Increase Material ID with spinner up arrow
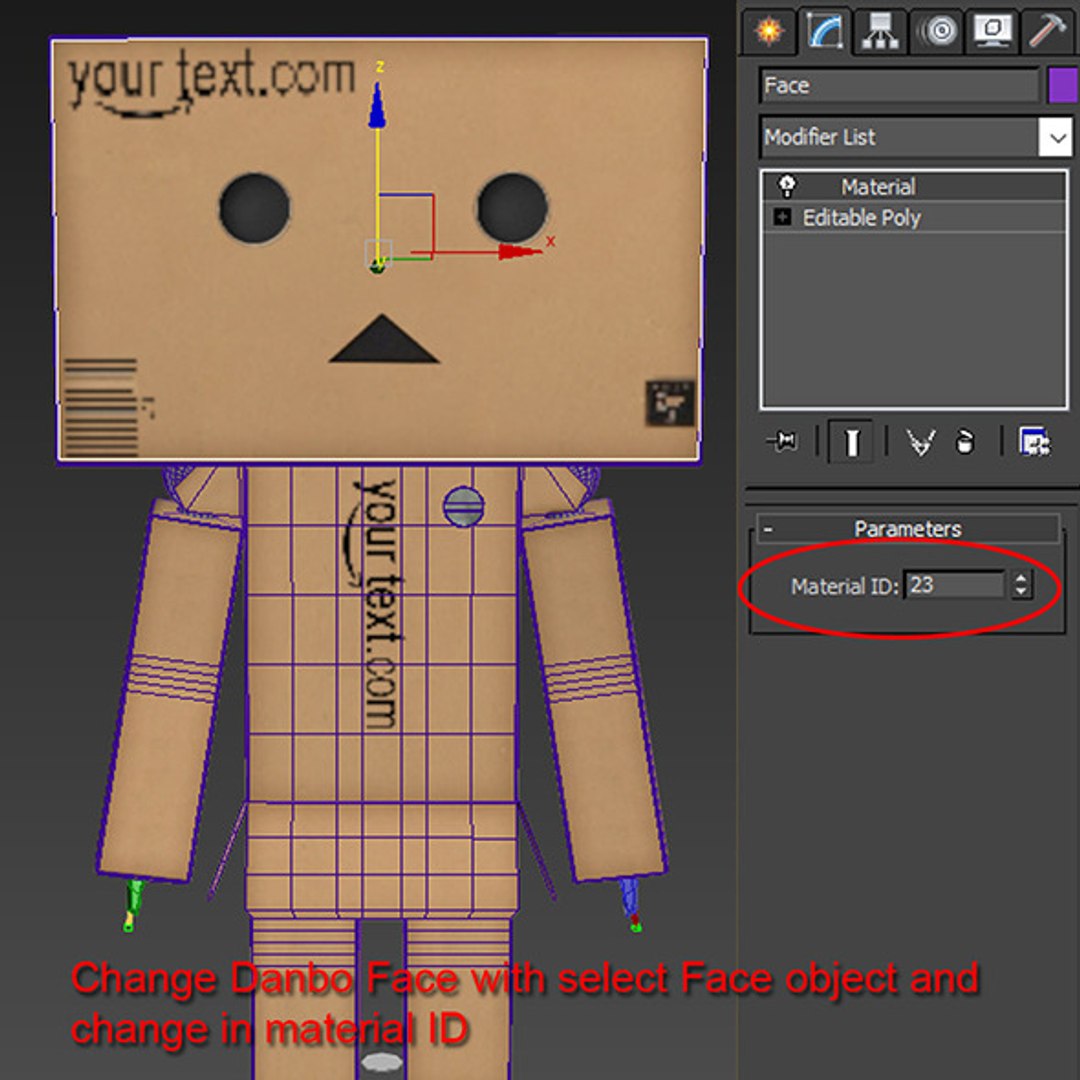The width and height of the screenshot is (1080, 1080). pyautogui.click(x=1021, y=578)
